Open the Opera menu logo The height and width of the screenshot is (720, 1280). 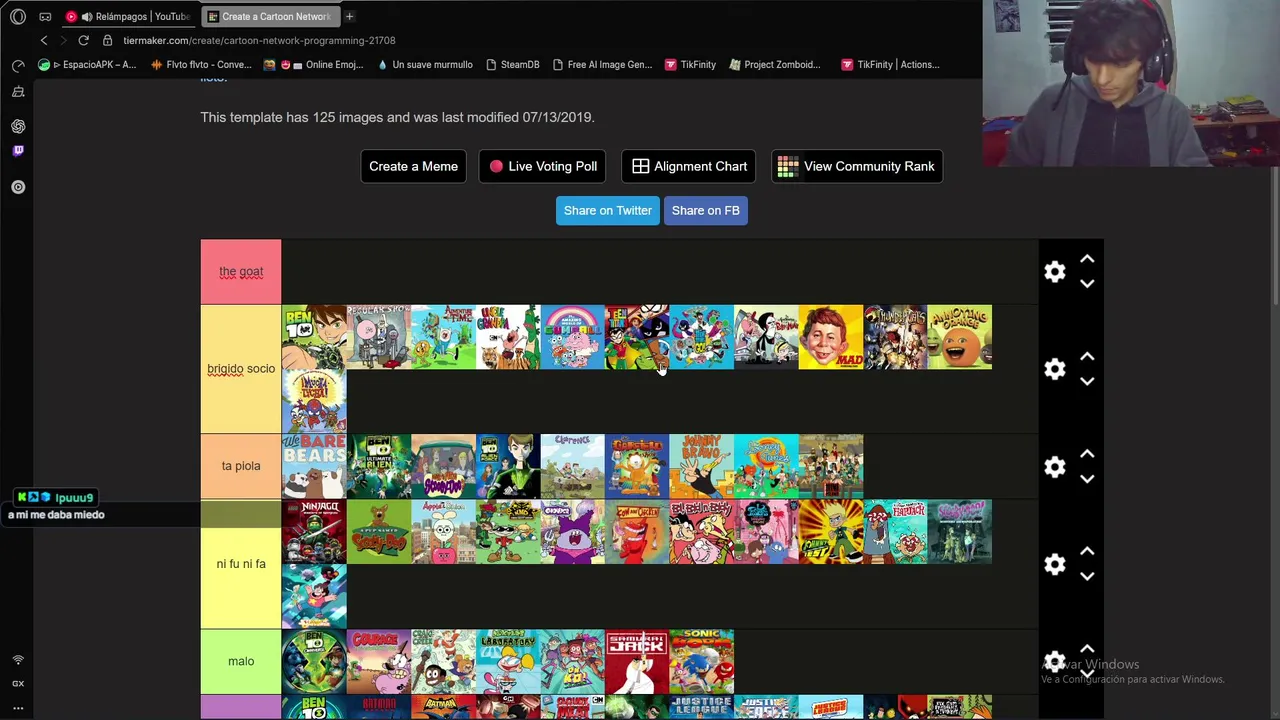coord(18,16)
